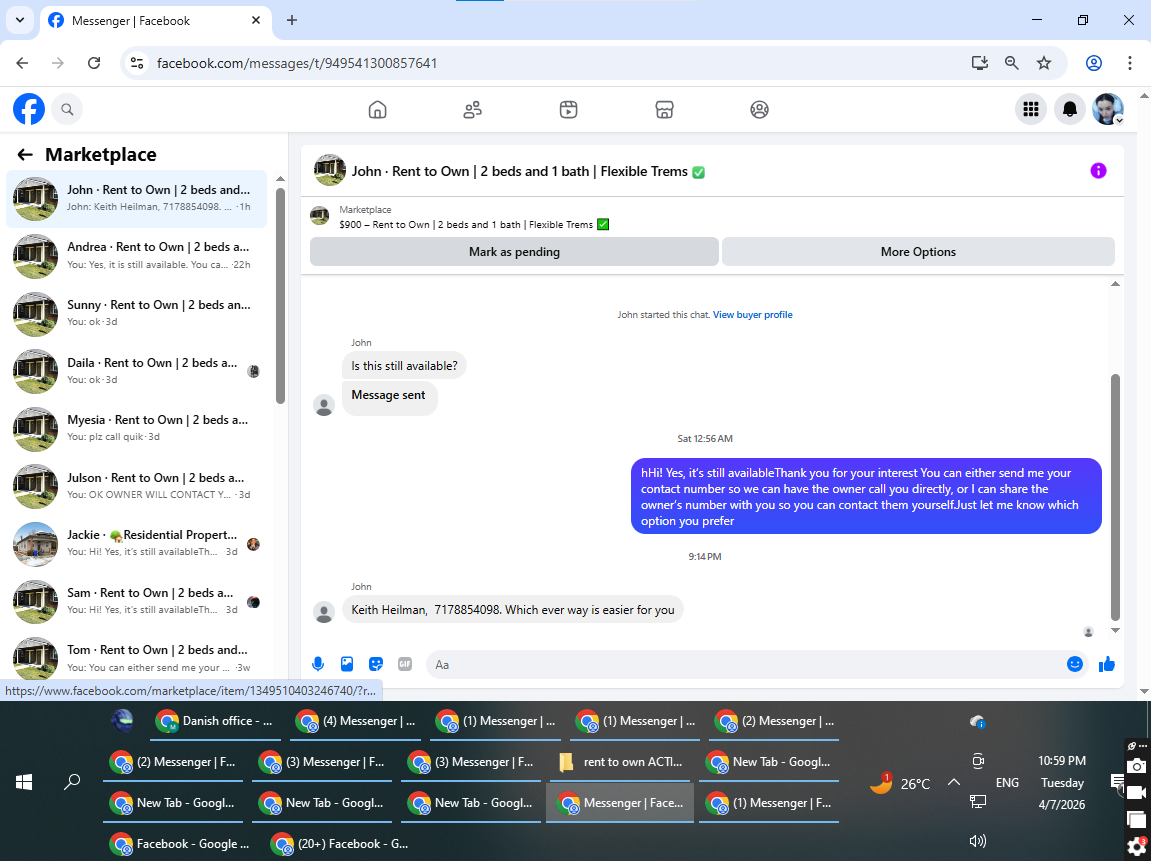Switch to Facebook - Google taskbar window
The height and width of the screenshot is (861, 1151).
(181, 844)
